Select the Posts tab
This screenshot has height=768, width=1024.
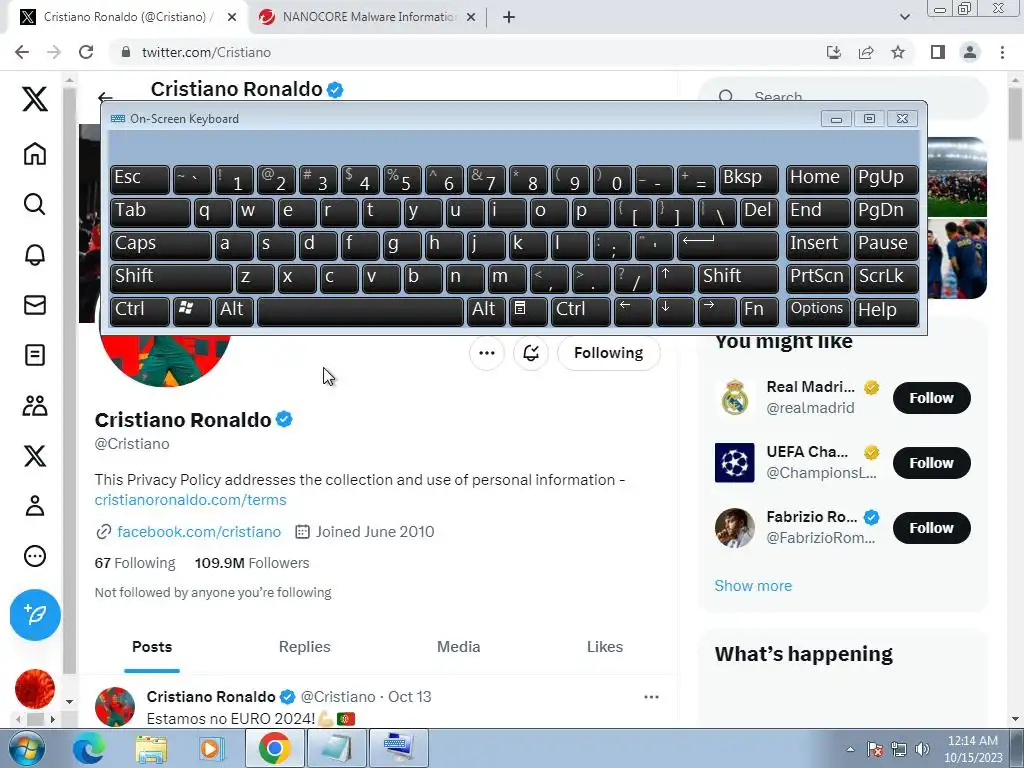click(x=152, y=647)
